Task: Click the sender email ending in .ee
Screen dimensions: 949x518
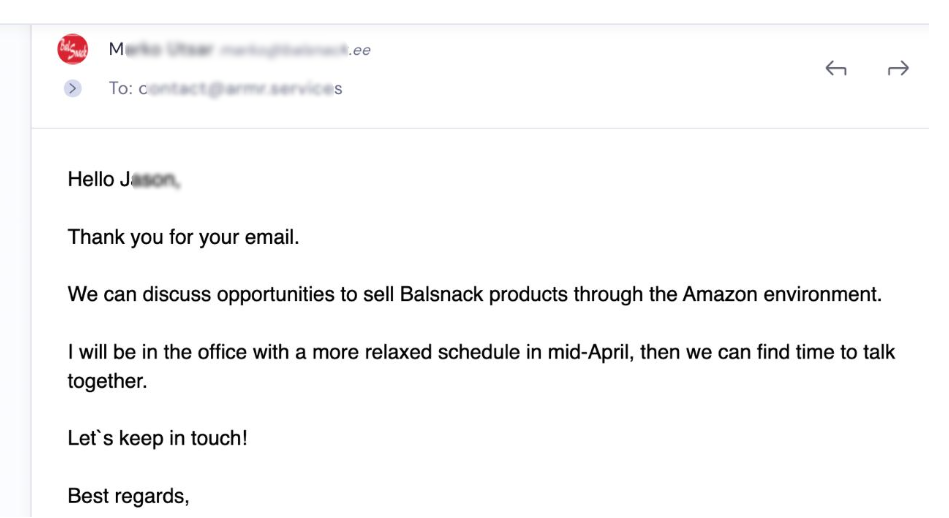Action: coord(295,50)
